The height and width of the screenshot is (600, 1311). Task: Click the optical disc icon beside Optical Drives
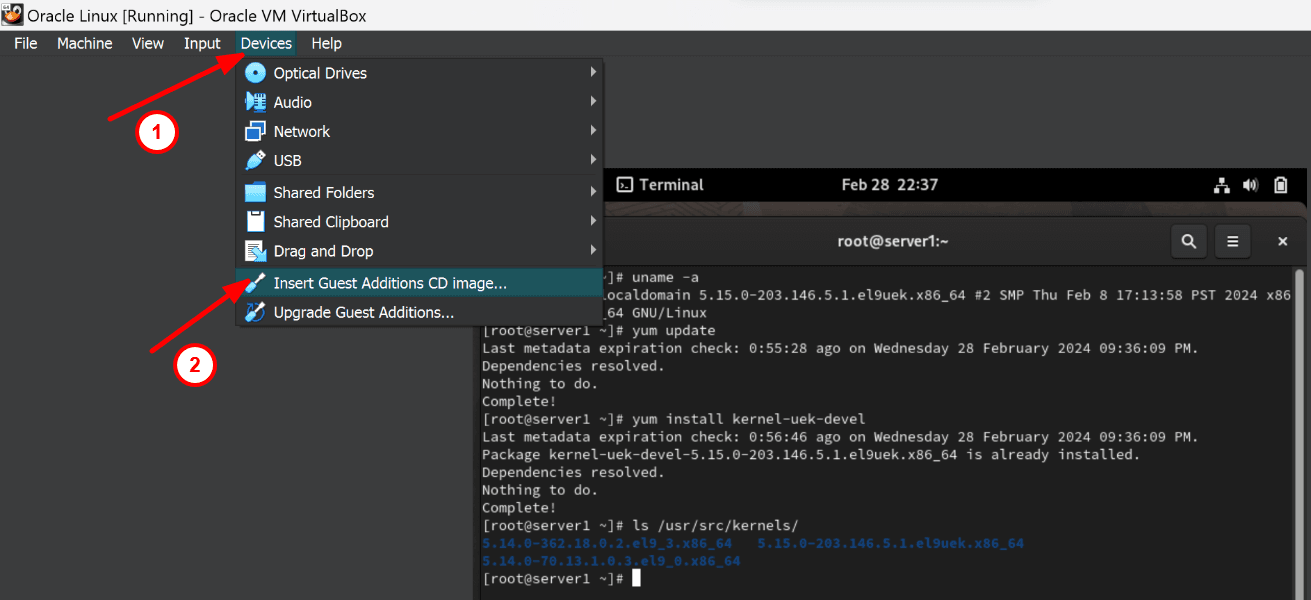click(256, 72)
